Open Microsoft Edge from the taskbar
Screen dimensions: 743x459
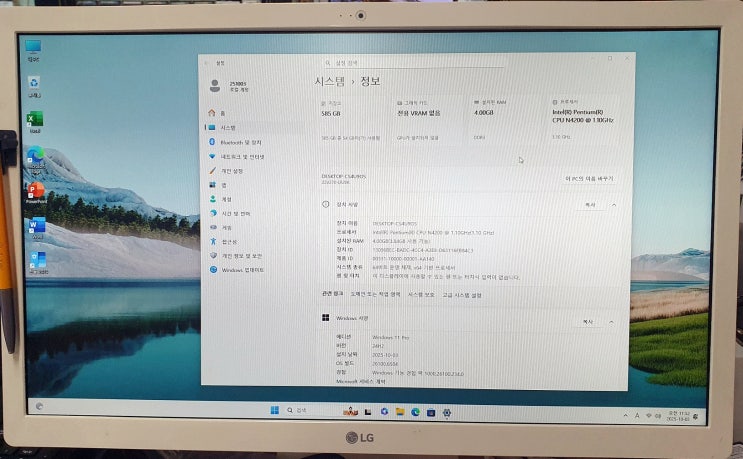416,412
